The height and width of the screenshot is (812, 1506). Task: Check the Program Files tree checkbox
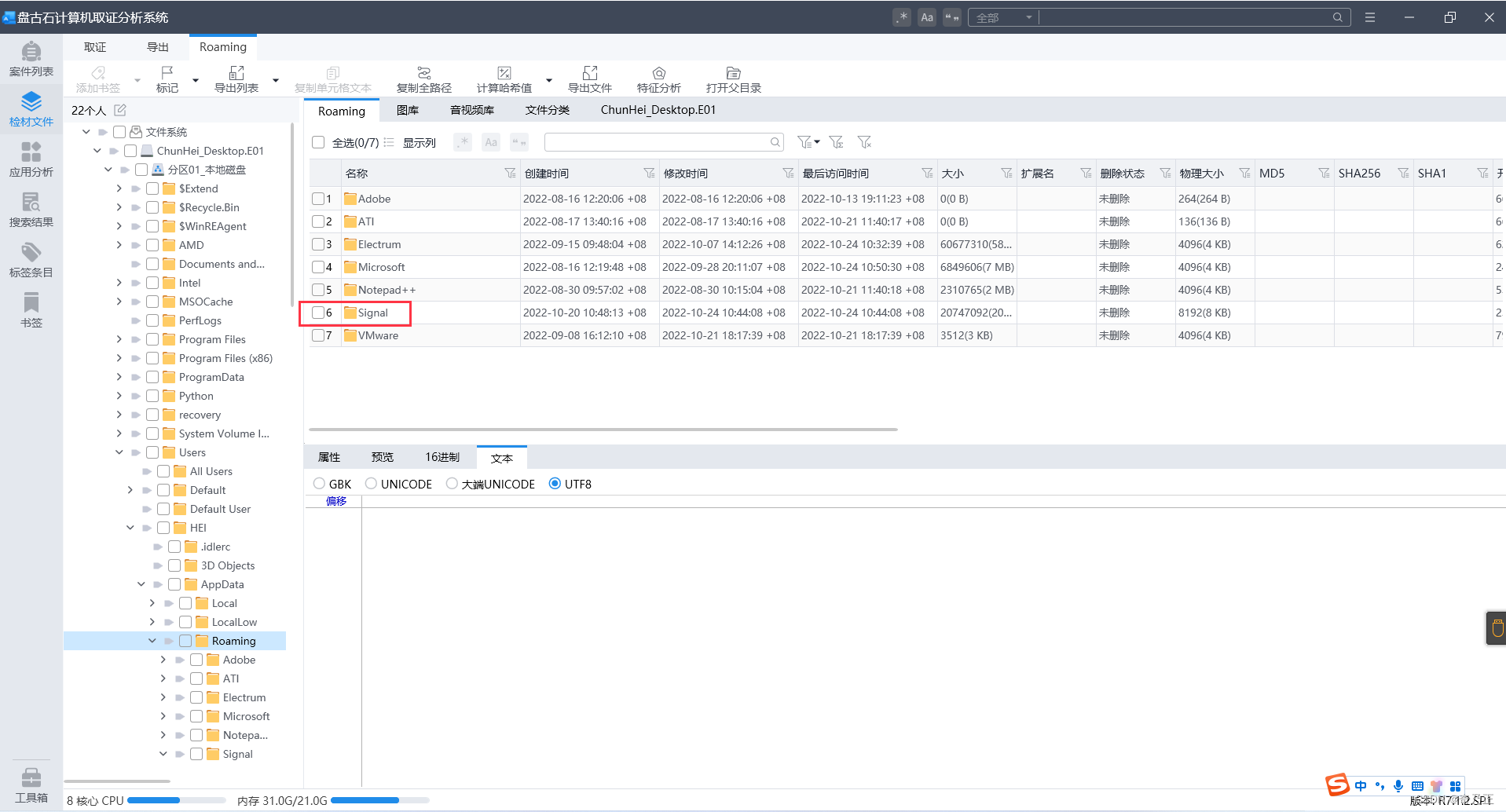pos(152,339)
